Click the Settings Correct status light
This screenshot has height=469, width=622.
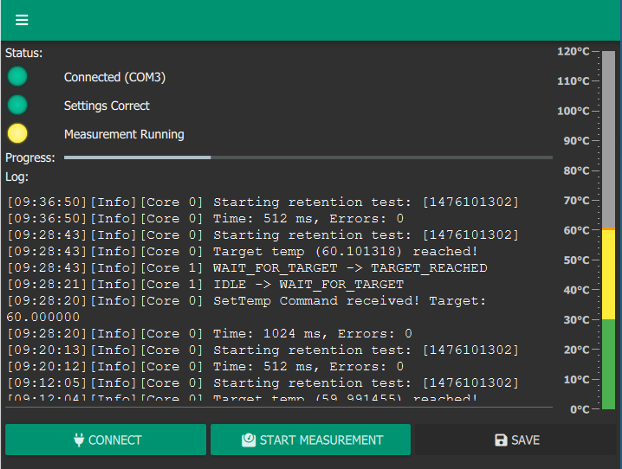coord(17,105)
